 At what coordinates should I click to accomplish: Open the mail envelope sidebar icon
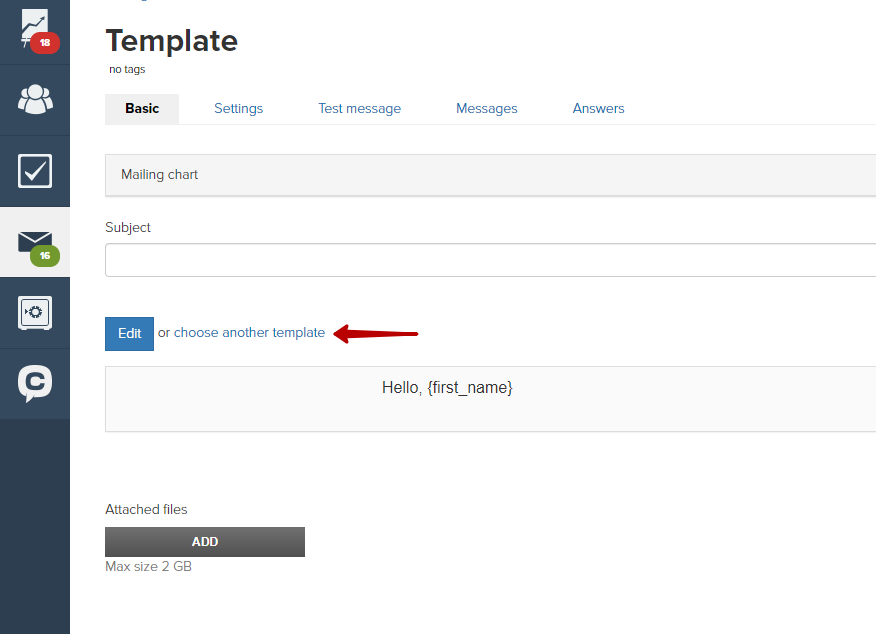35,242
